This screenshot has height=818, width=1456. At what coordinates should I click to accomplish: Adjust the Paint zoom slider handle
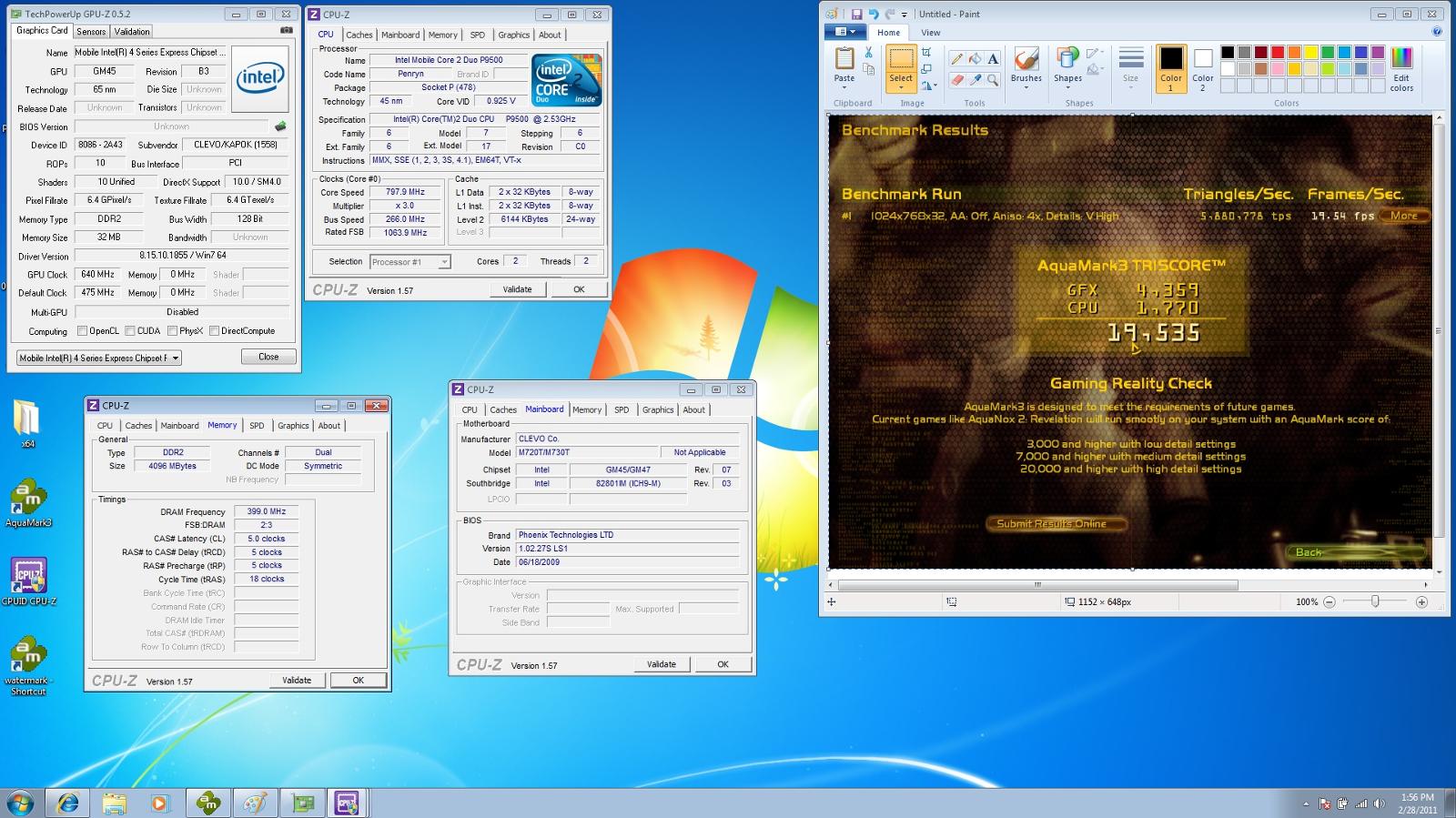click(x=1375, y=602)
